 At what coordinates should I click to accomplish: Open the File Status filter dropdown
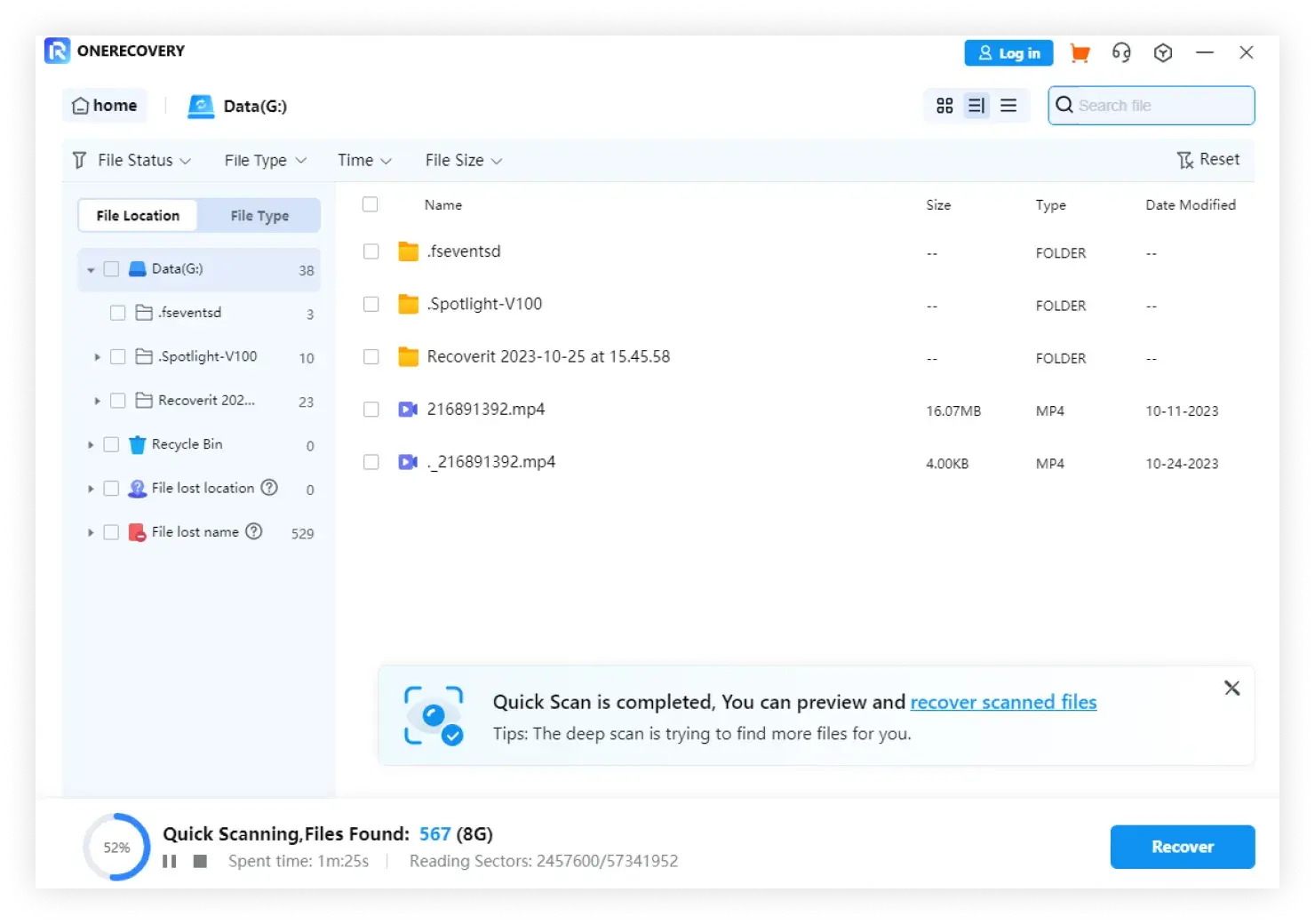coord(133,160)
